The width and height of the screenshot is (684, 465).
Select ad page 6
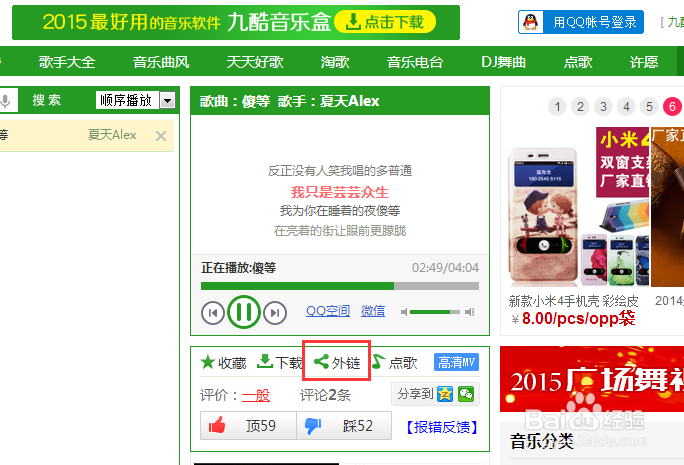tap(672, 106)
